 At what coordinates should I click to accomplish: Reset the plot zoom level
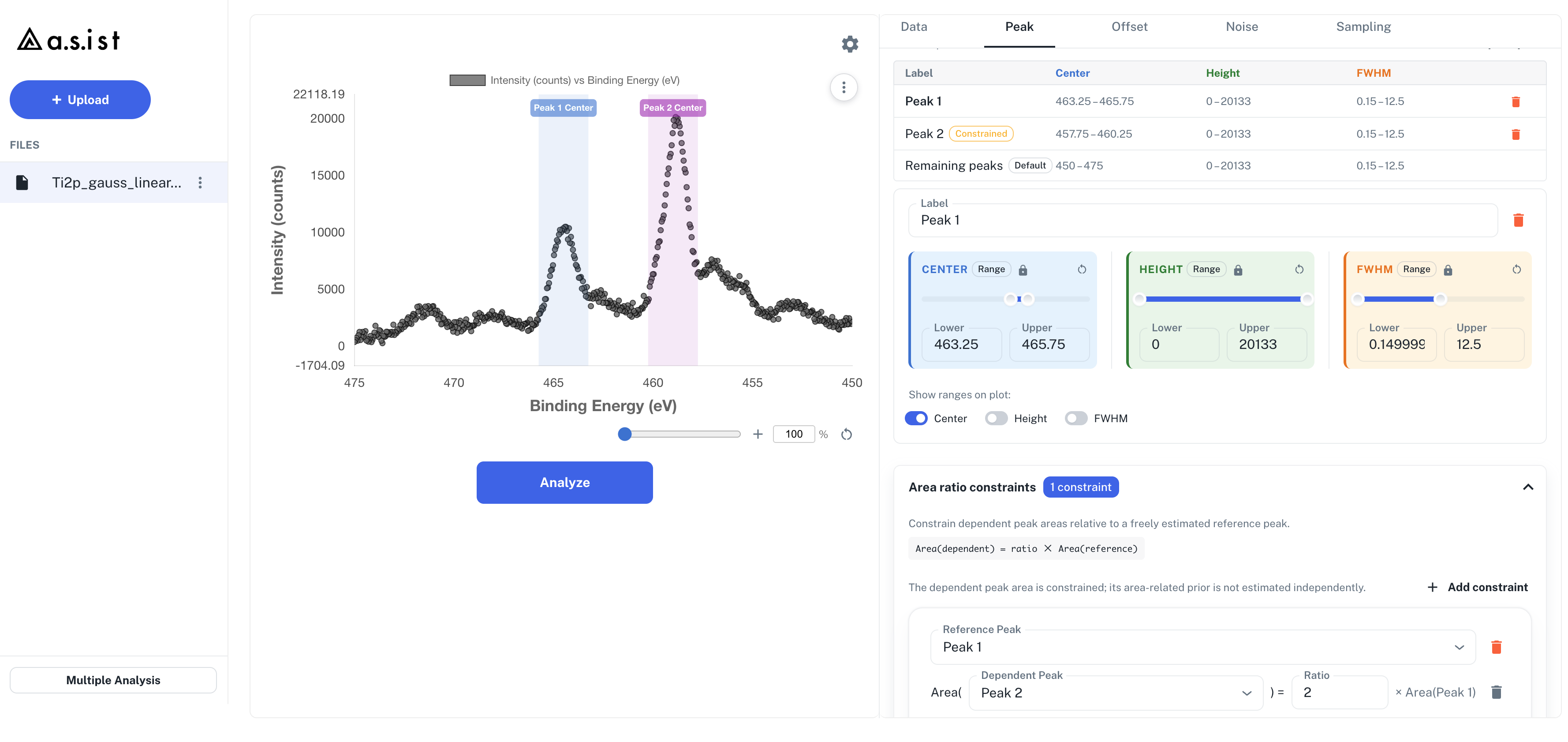click(x=846, y=435)
